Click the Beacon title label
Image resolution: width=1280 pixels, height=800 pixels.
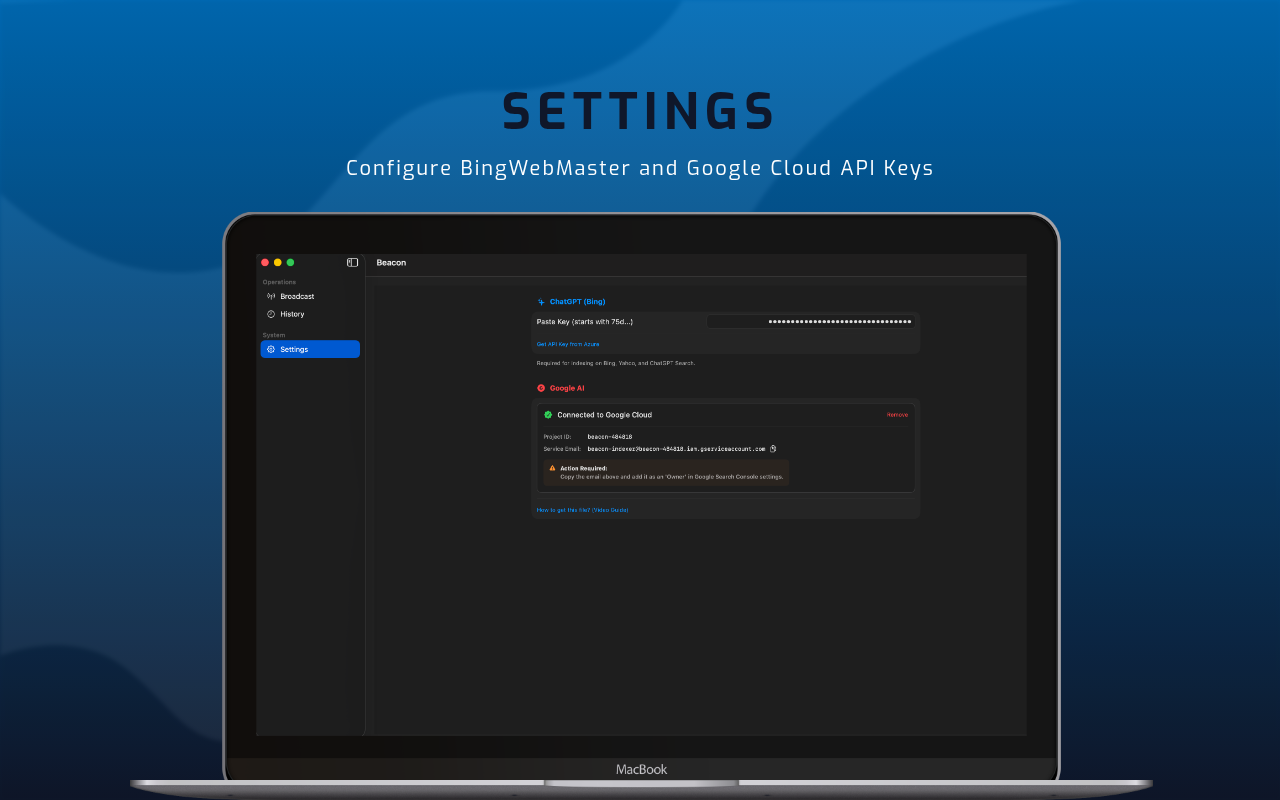(x=391, y=262)
